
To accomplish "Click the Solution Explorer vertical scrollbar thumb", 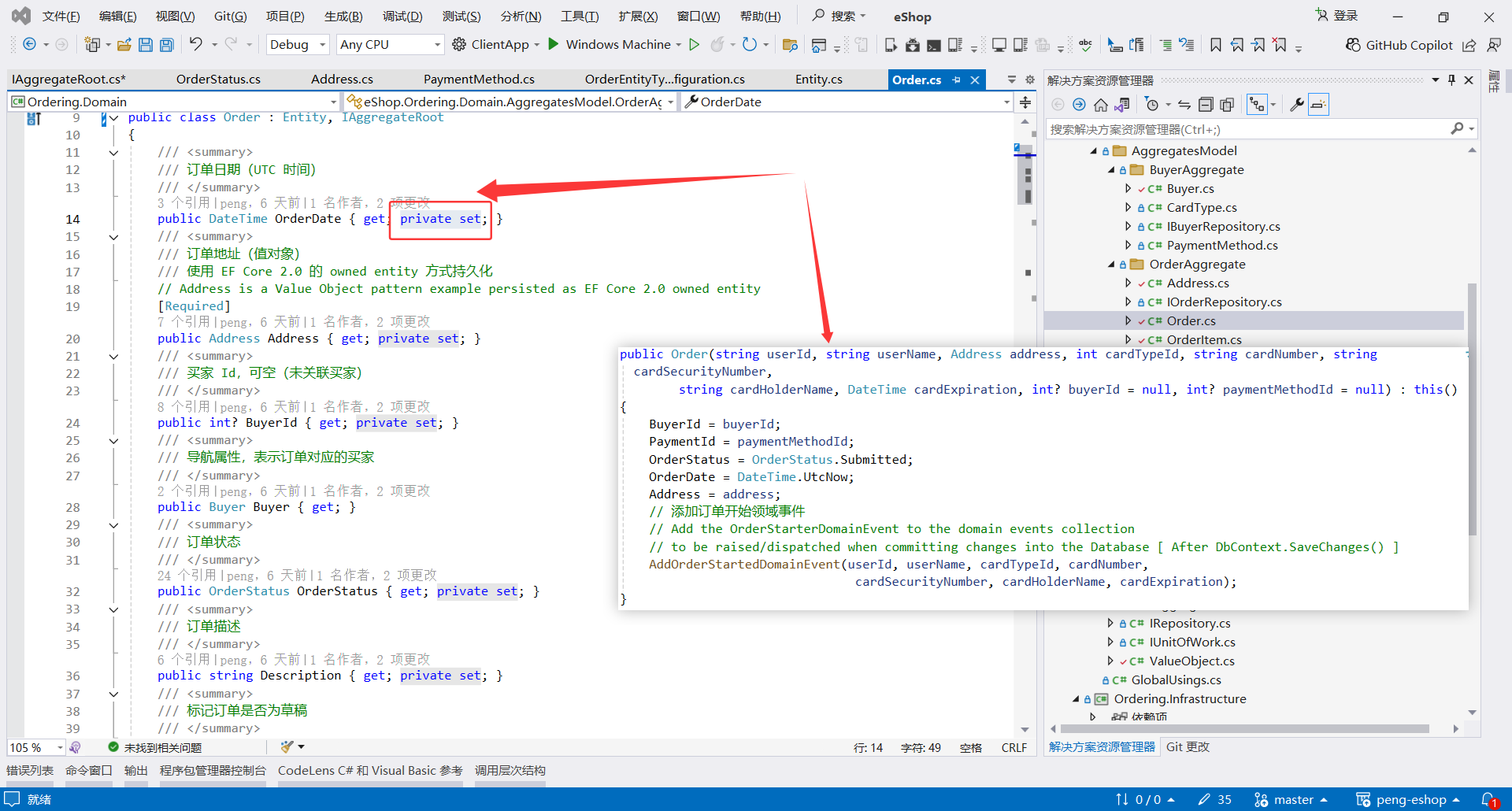I will tap(1472, 409).
